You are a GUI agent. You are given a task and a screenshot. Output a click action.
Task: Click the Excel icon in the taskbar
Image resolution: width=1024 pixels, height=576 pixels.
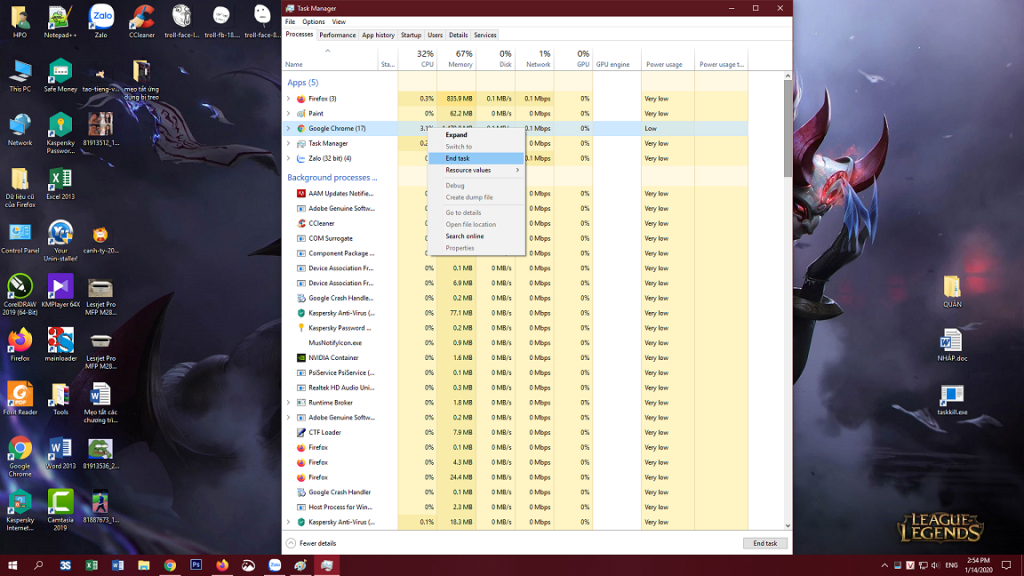[x=92, y=565]
